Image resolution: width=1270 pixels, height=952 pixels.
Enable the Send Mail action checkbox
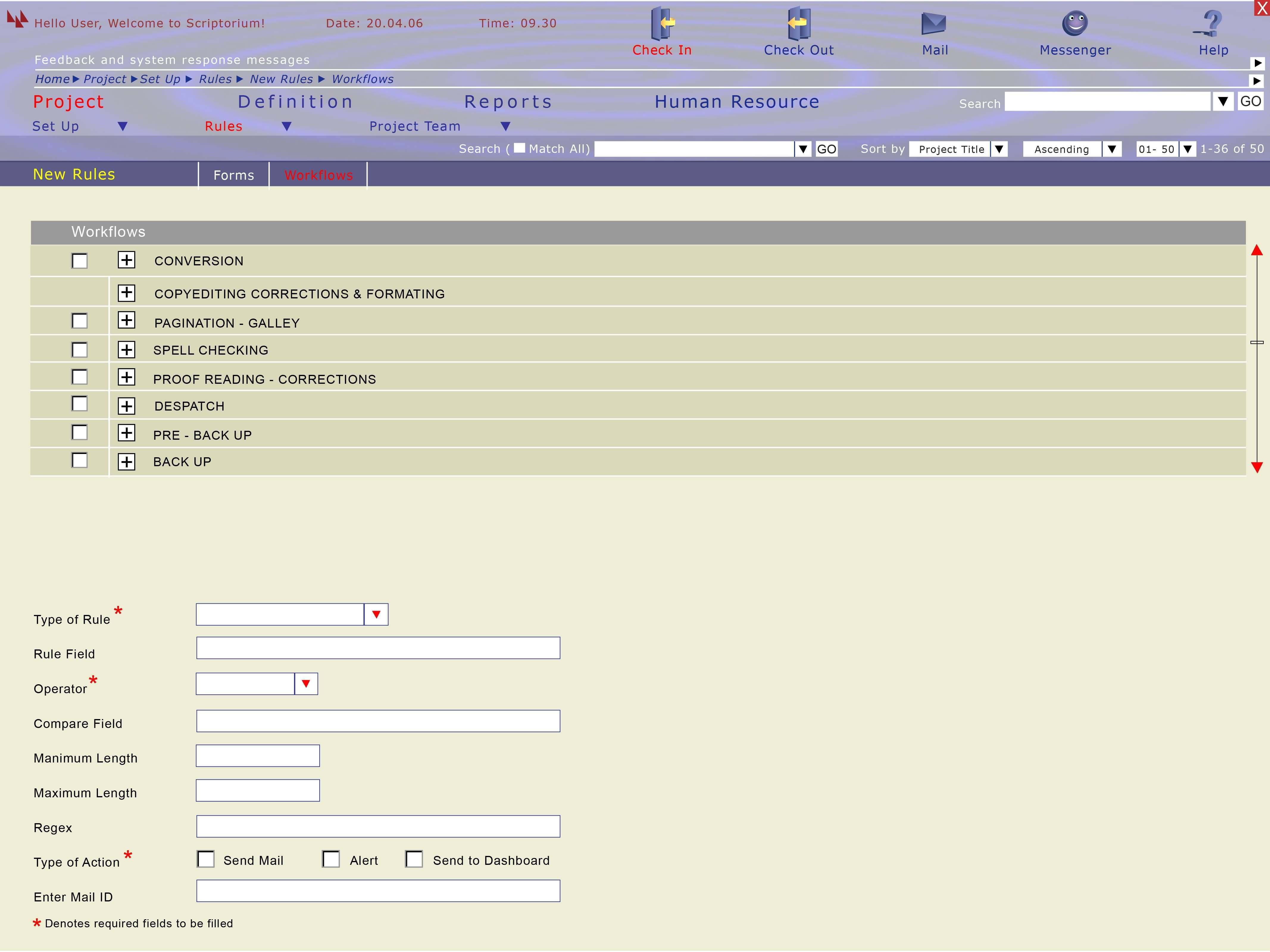click(206, 859)
